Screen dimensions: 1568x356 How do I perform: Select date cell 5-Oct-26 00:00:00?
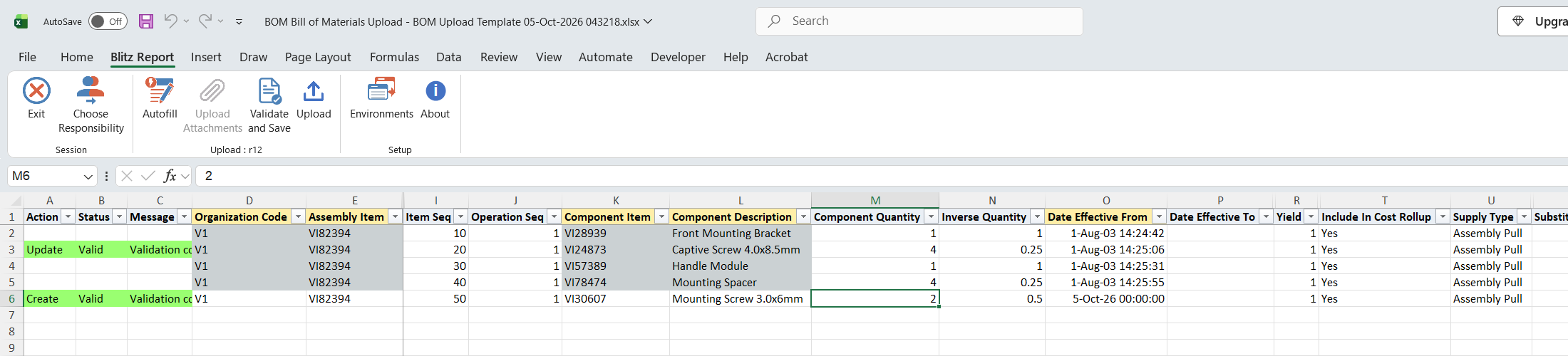pos(1106,299)
